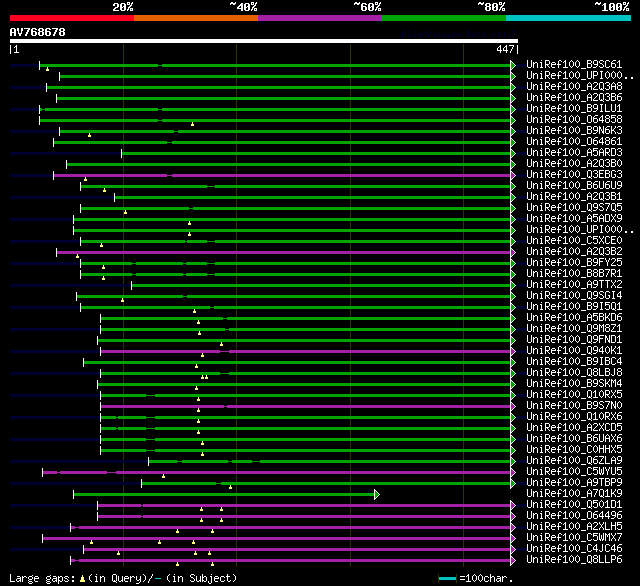
Task: Select the UniRef100_C0HHX5 label
Action: [x=574, y=450]
